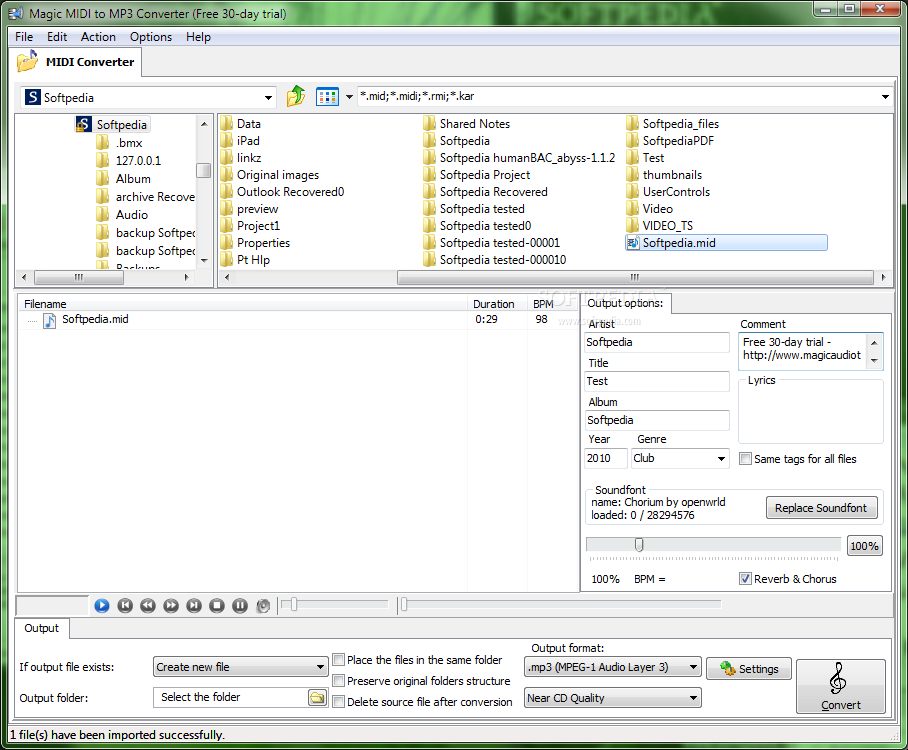Stop playback with the square Stop icon
This screenshot has height=750, width=908.
pyautogui.click(x=217, y=606)
